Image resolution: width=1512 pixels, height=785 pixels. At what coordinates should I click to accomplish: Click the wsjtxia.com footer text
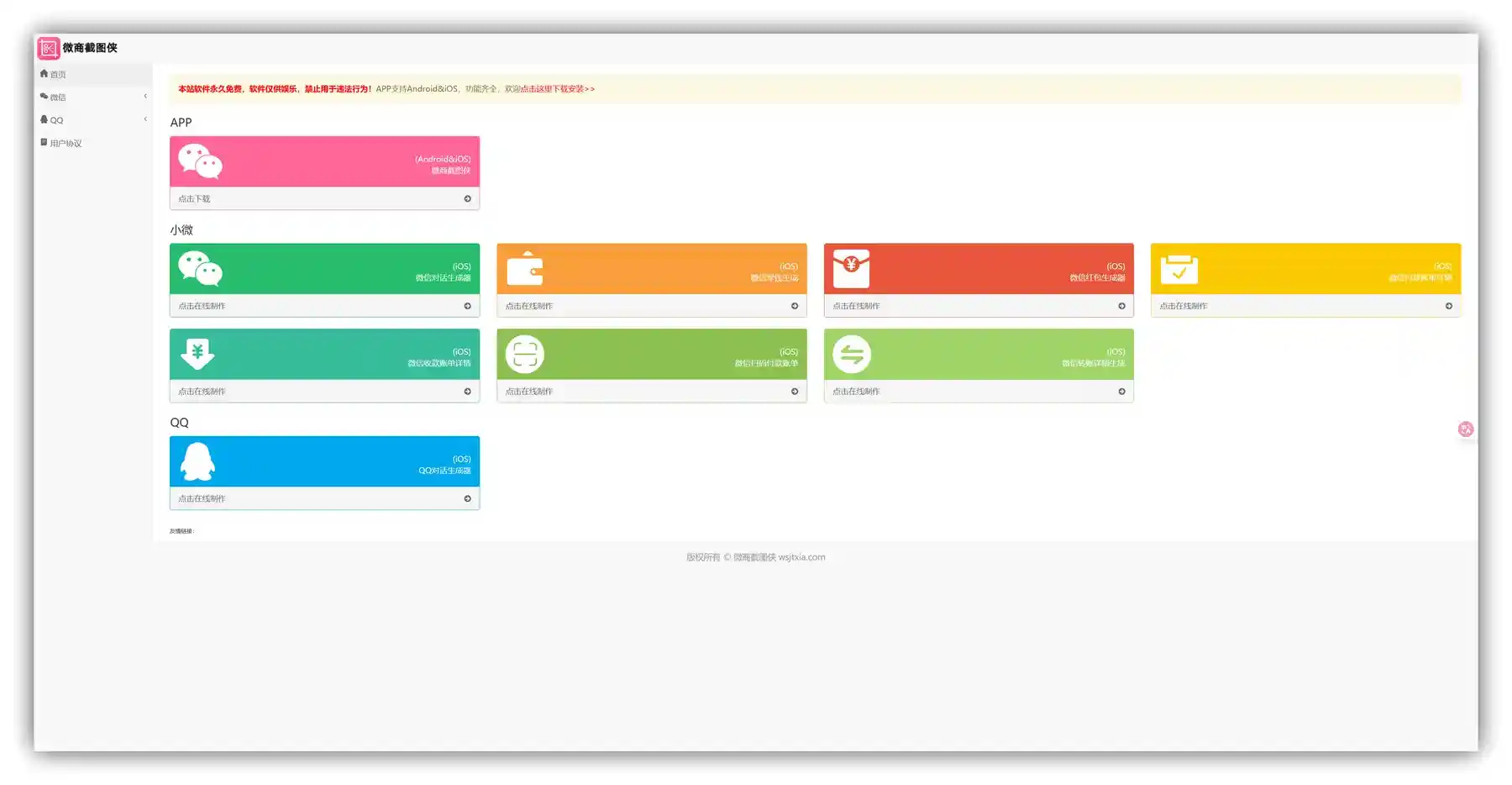pyautogui.click(x=801, y=557)
